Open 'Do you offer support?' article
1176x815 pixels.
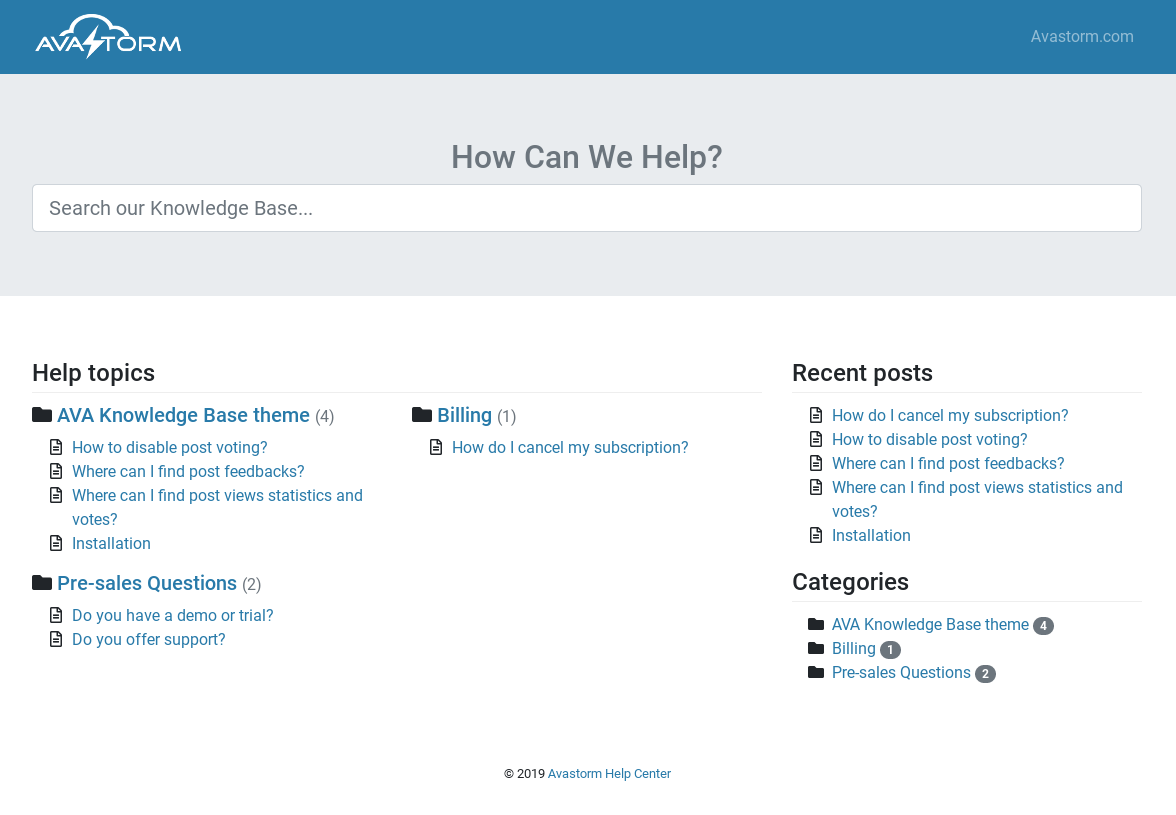click(x=148, y=640)
